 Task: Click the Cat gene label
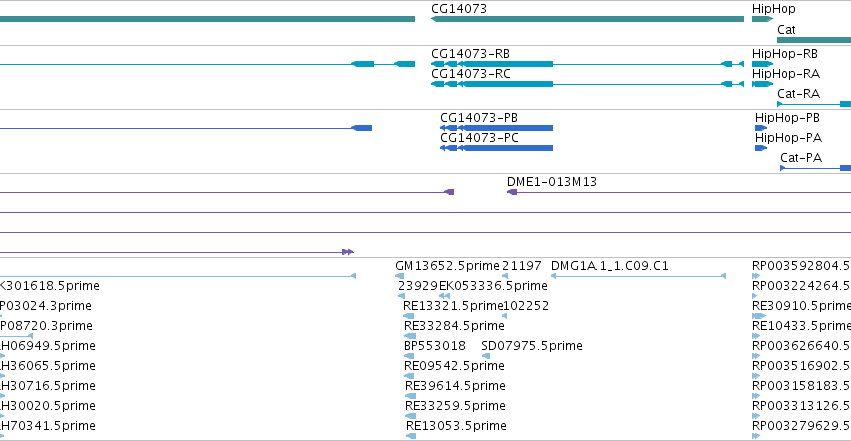(x=786, y=30)
